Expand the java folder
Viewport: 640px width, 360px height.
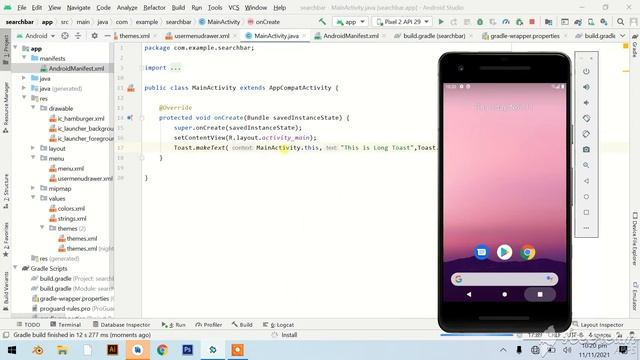24,78
